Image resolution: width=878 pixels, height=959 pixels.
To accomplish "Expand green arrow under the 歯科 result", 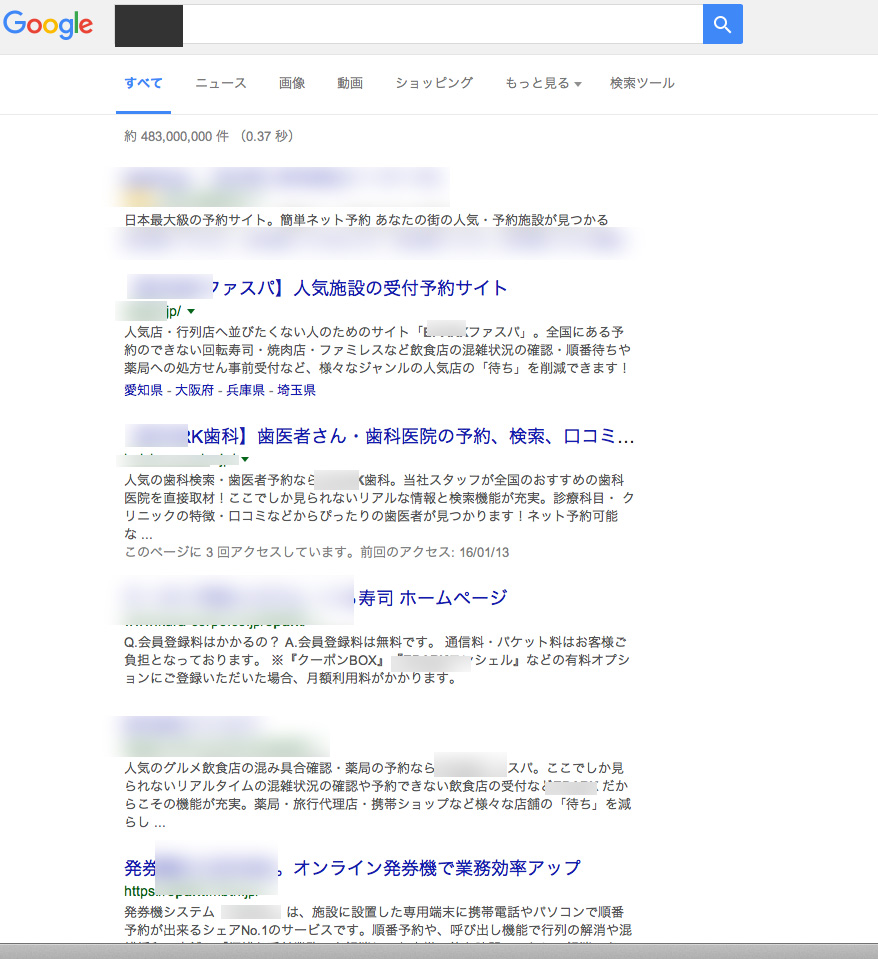I will click(245, 459).
